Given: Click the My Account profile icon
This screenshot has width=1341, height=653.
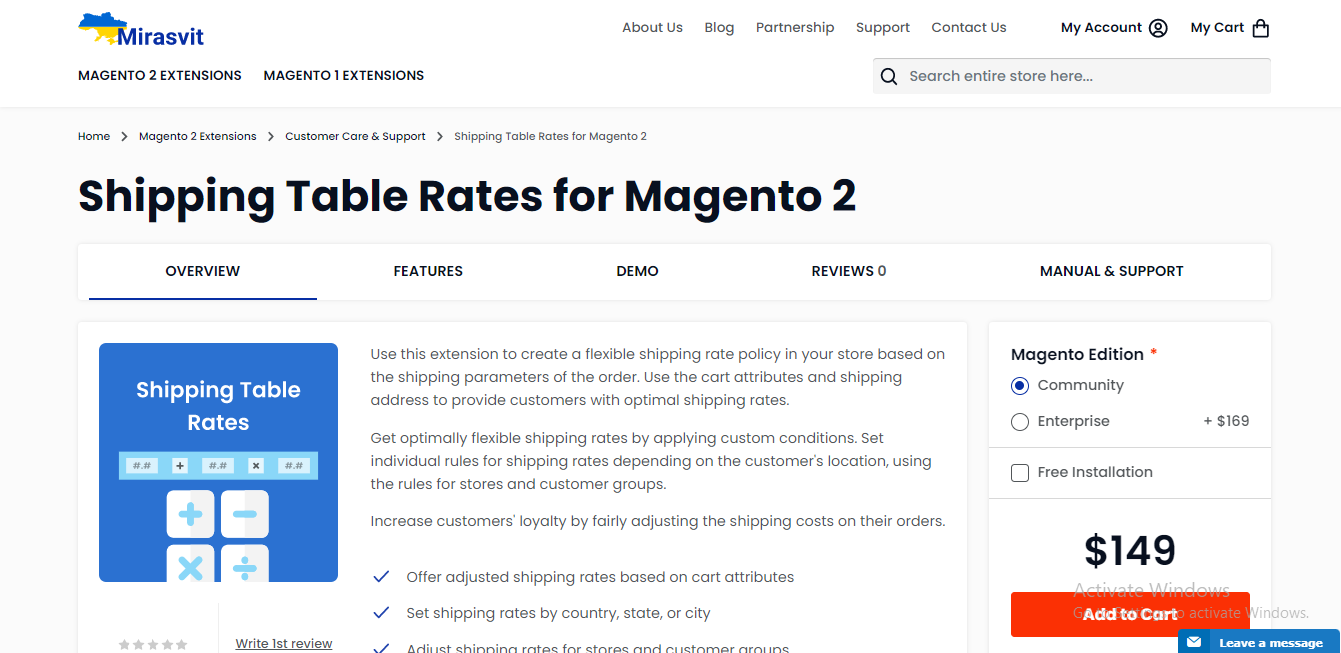Looking at the screenshot, I should click(1160, 27).
